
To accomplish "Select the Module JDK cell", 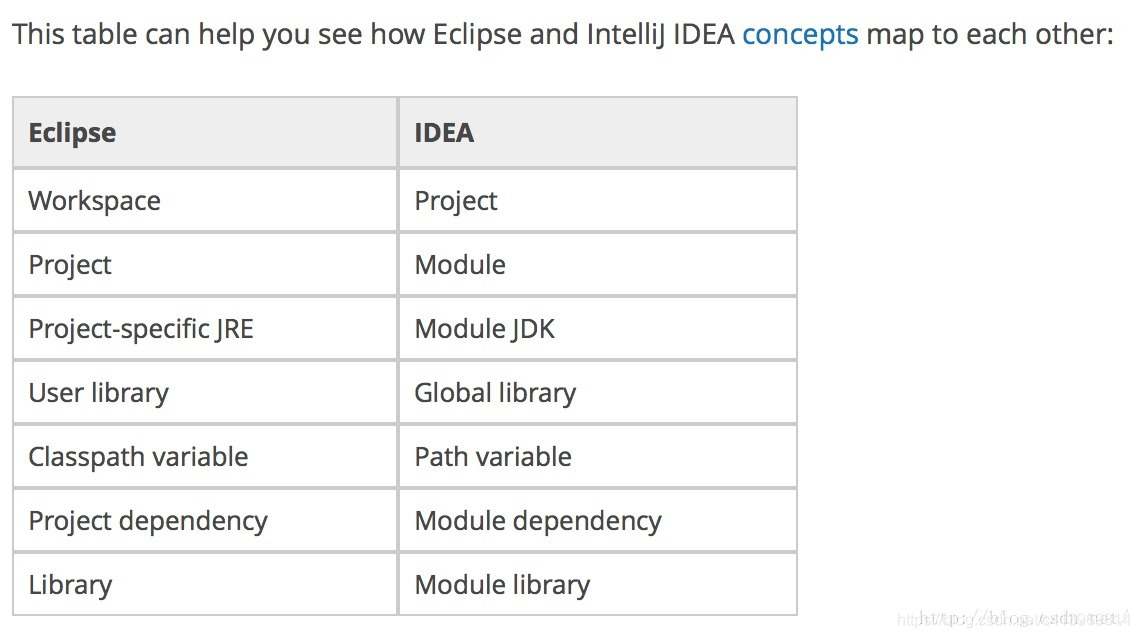I will coord(598,328).
